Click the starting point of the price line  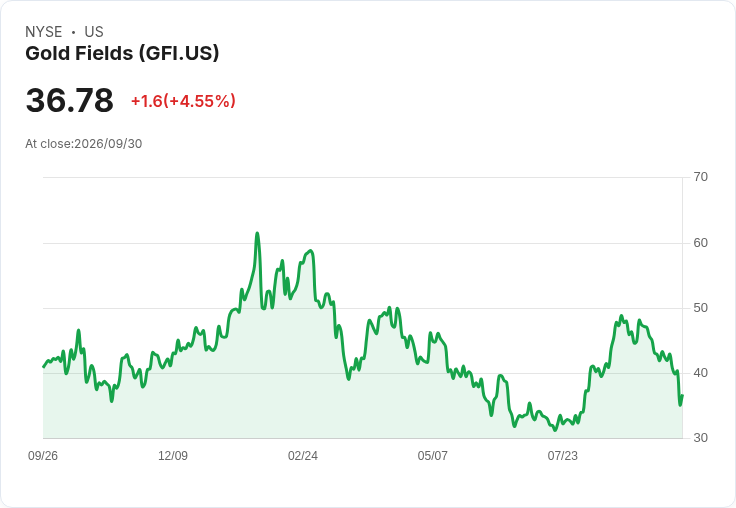[x=44, y=367]
